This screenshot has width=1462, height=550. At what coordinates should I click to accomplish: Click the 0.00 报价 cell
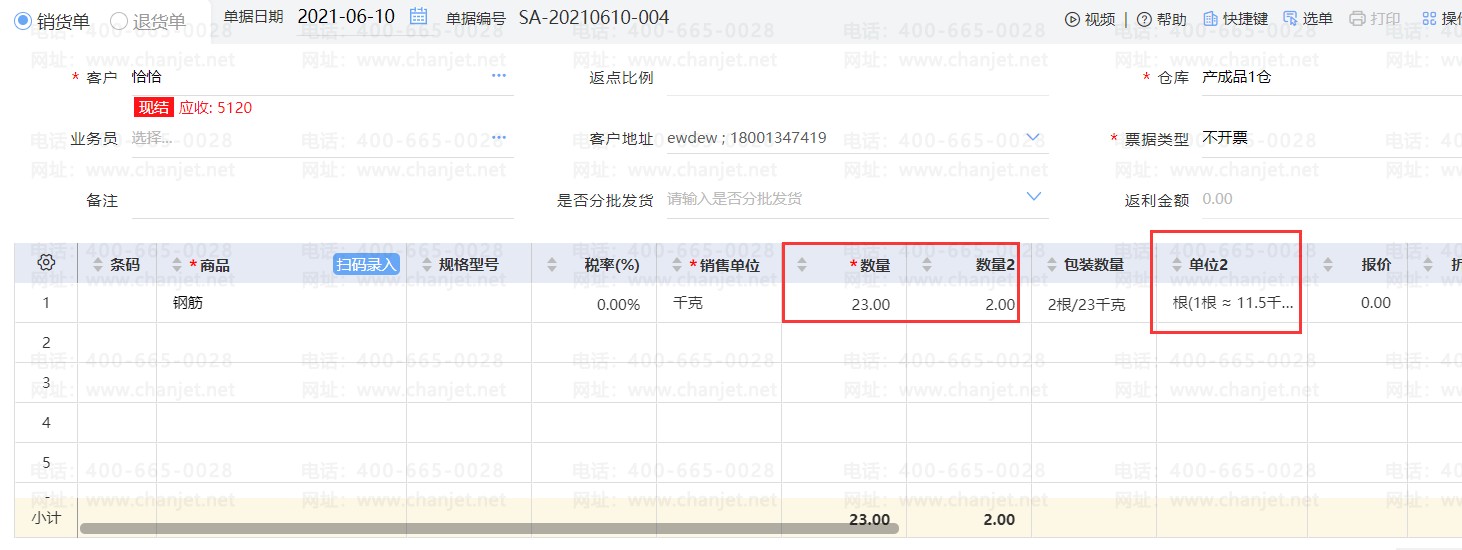(x=1358, y=303)
